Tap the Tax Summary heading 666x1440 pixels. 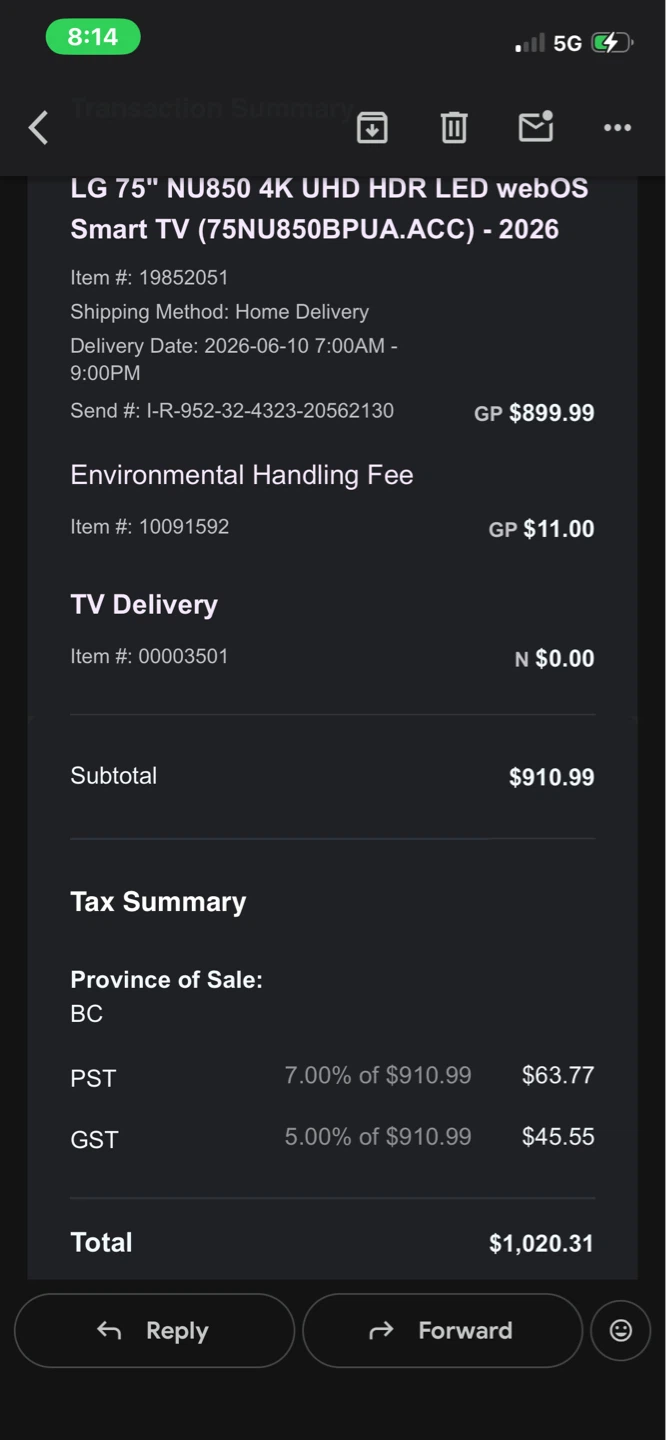click(x=158, y=902)
